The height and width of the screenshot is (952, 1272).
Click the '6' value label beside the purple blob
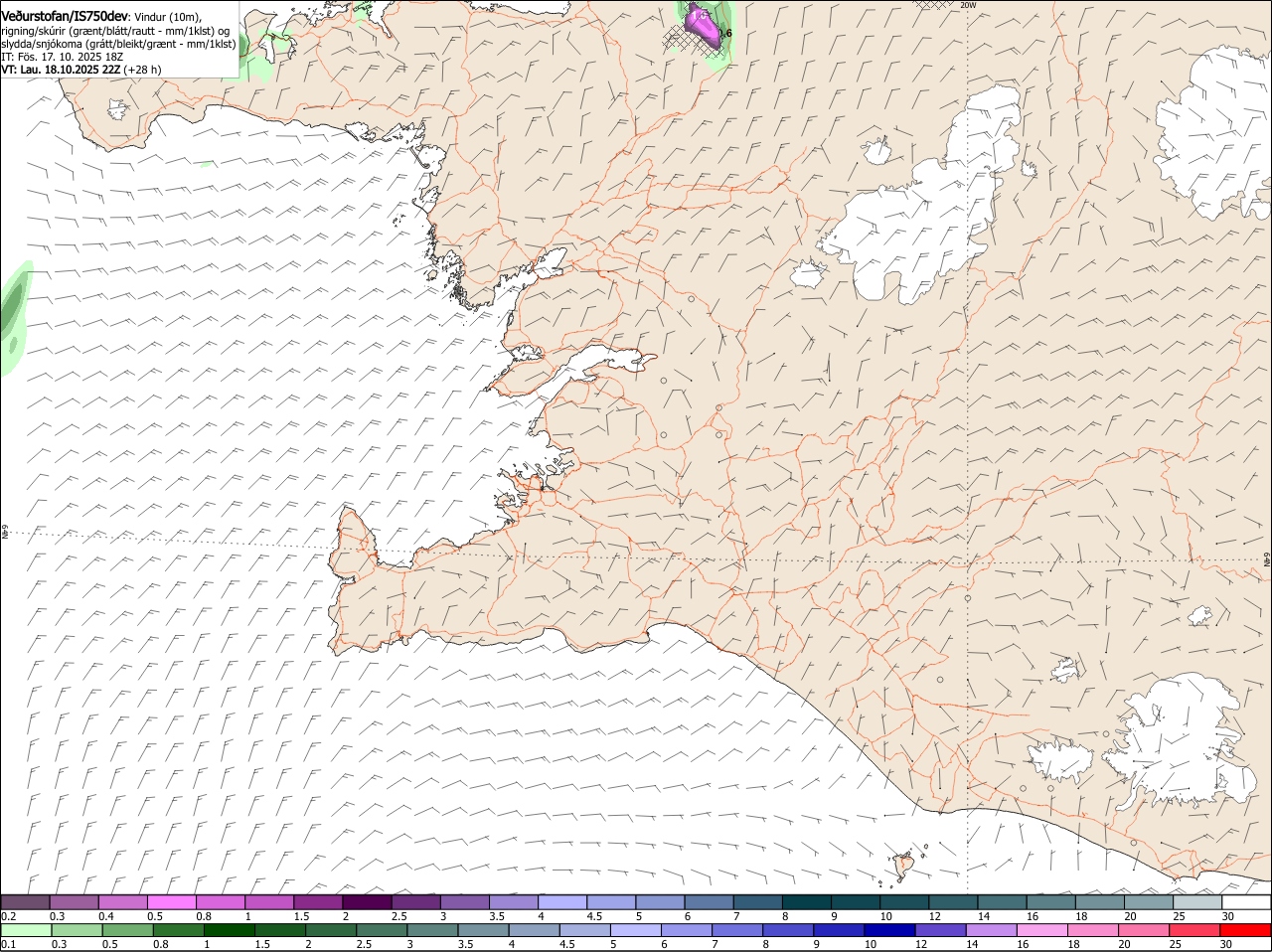coord(729,34)
